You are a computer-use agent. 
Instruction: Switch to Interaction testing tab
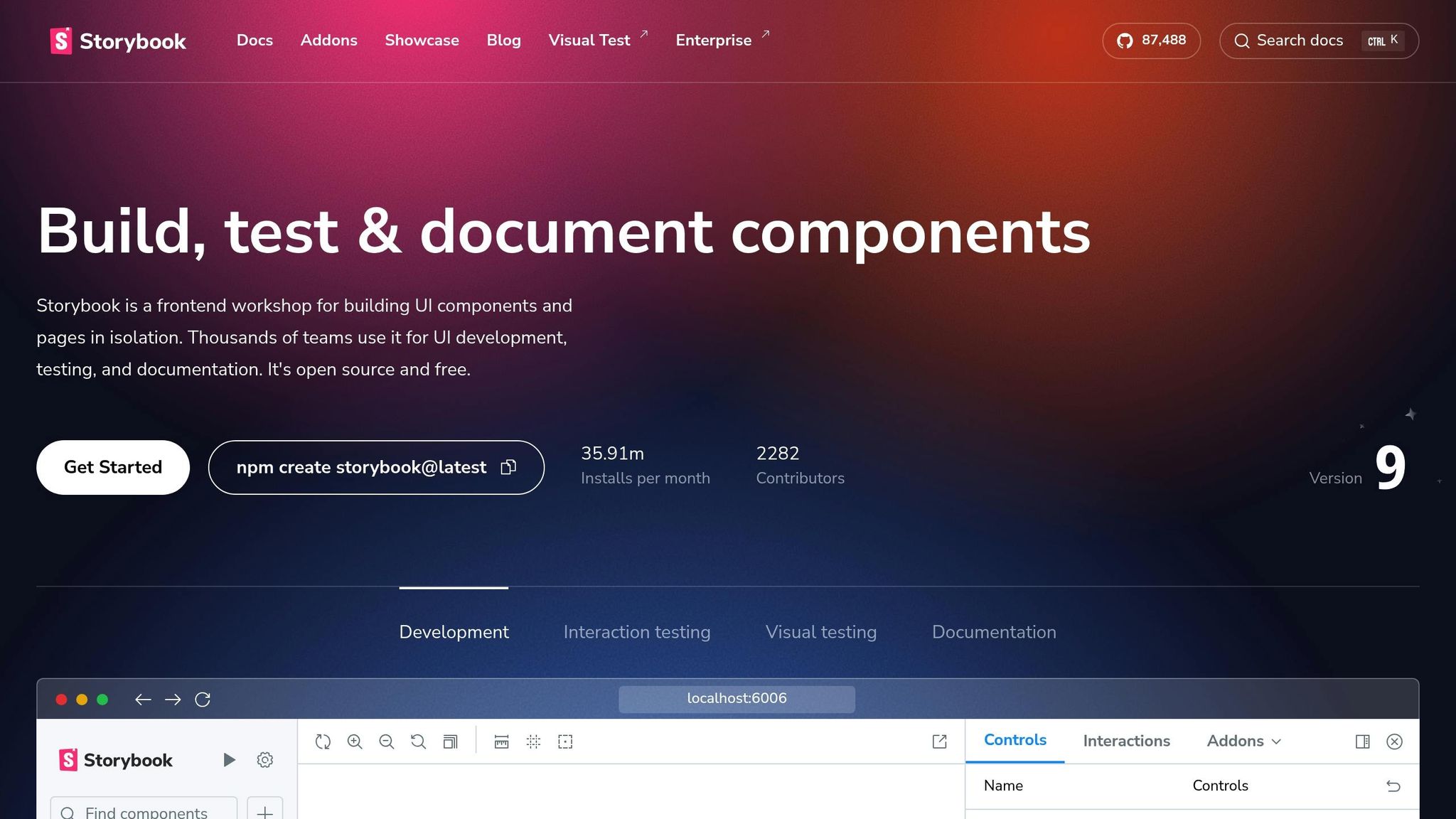[x=637, y=632]
